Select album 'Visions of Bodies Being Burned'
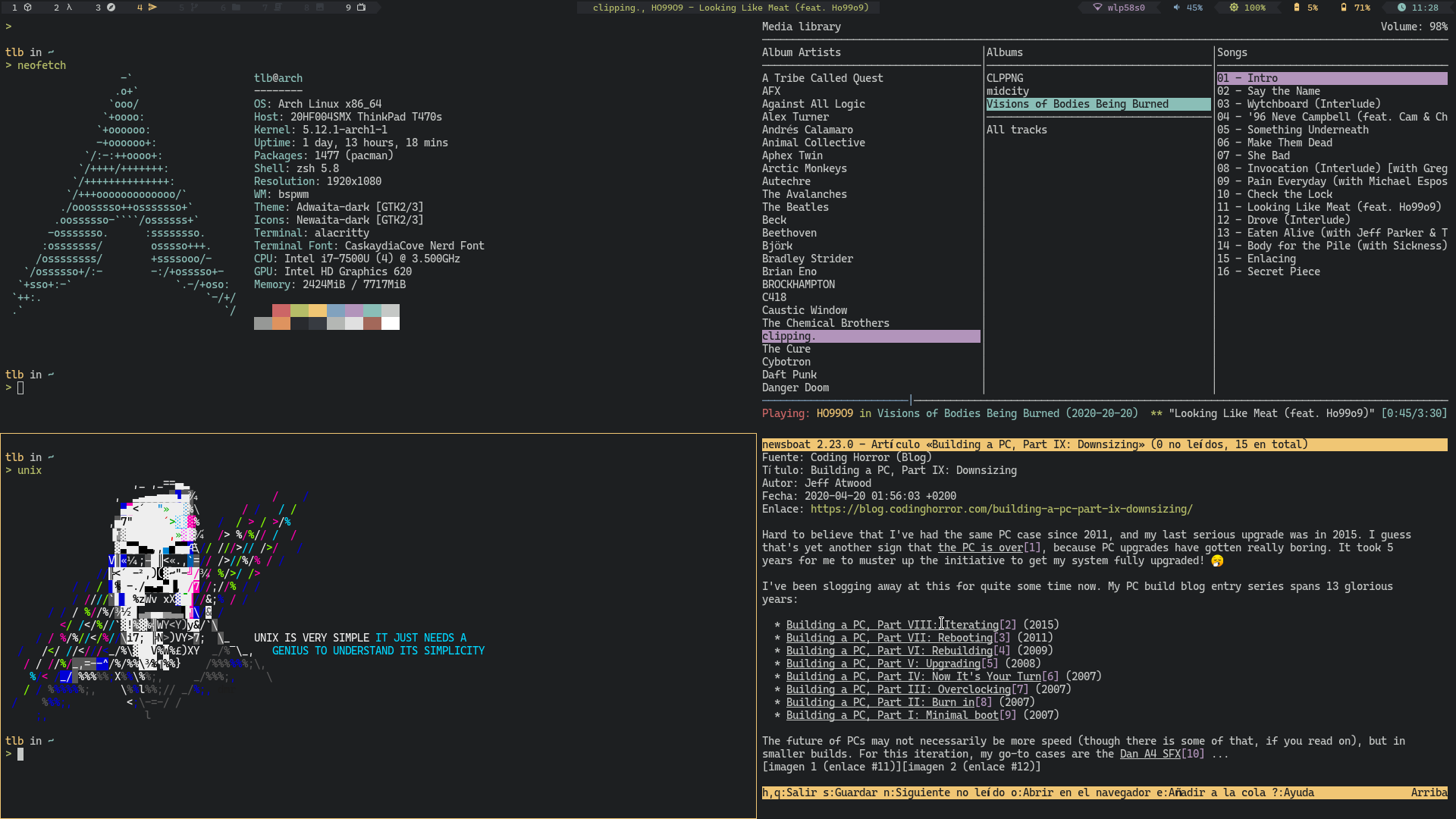The width and height of the screenshot is (1456, 819). (1098, 104)
